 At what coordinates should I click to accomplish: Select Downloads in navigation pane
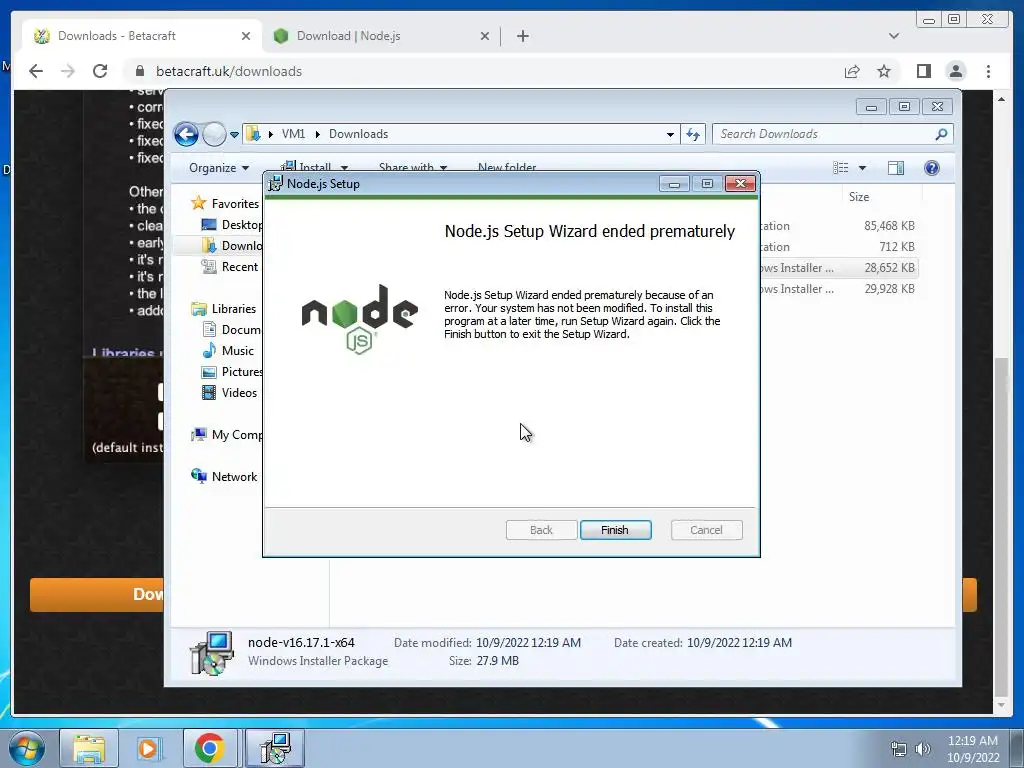[x=232, y=246]
